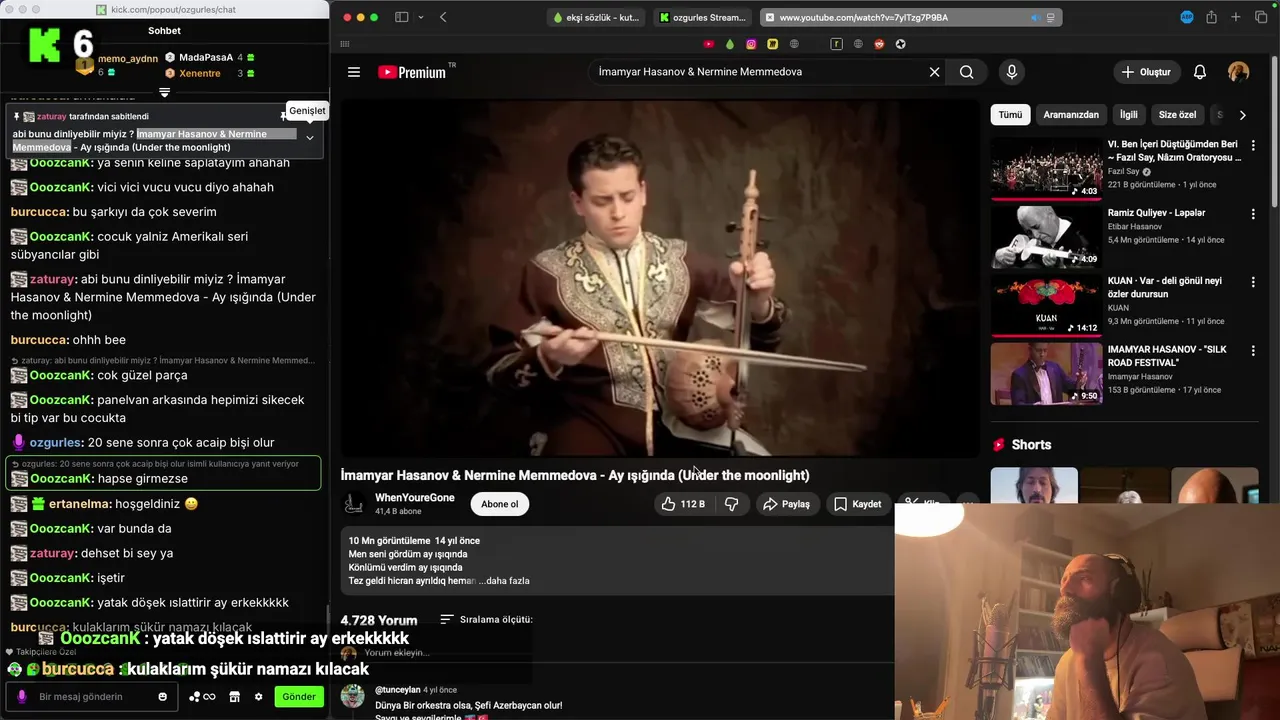Run search with the magnifier icon
Image resolution: width=1280 pixels, height=720 pixels.
pyautogui.click(x=966, y=72)
